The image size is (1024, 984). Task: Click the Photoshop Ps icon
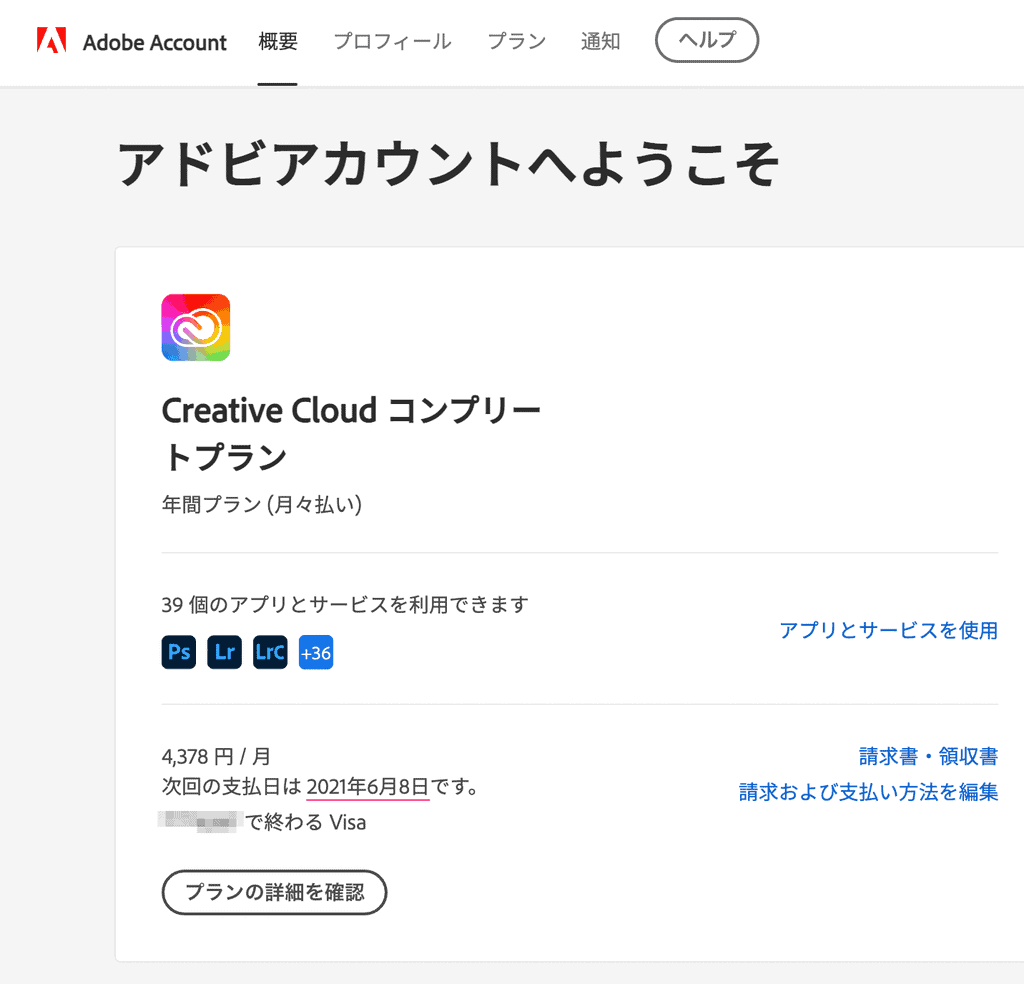point(179,653)
